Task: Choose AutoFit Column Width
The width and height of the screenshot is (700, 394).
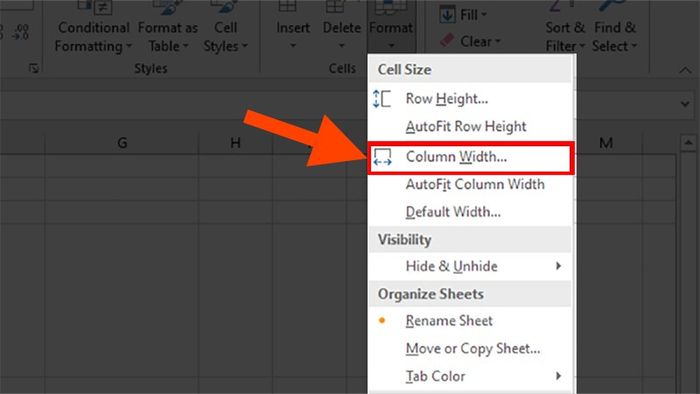Action: click(470, 184)
